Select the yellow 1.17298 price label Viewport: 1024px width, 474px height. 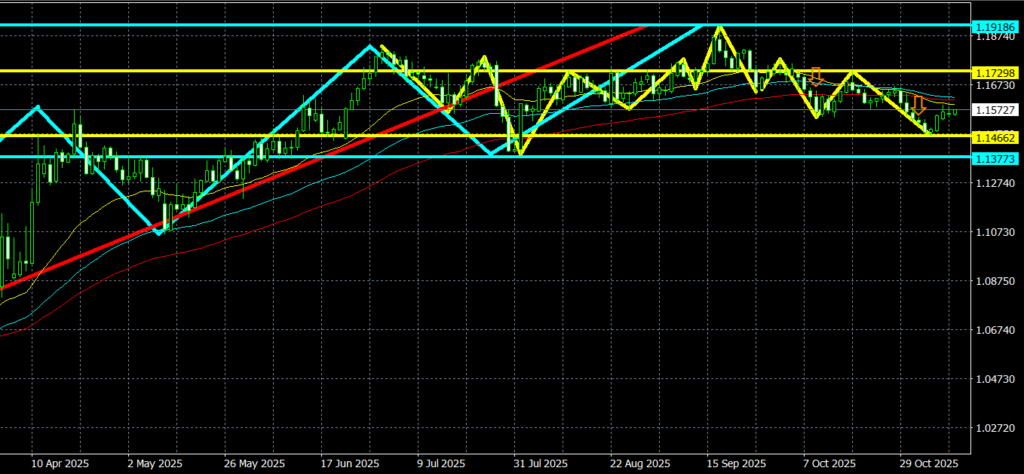(995, 72)
